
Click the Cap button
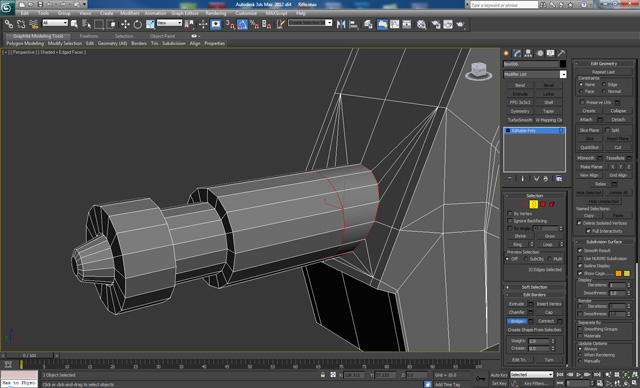549,312
